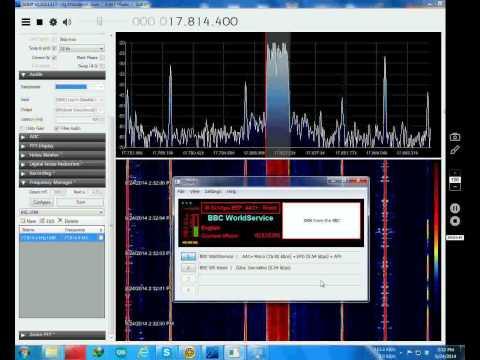Select the BBC WS News data service button
This screenshot has height=360, width=480.
[188, 268]
